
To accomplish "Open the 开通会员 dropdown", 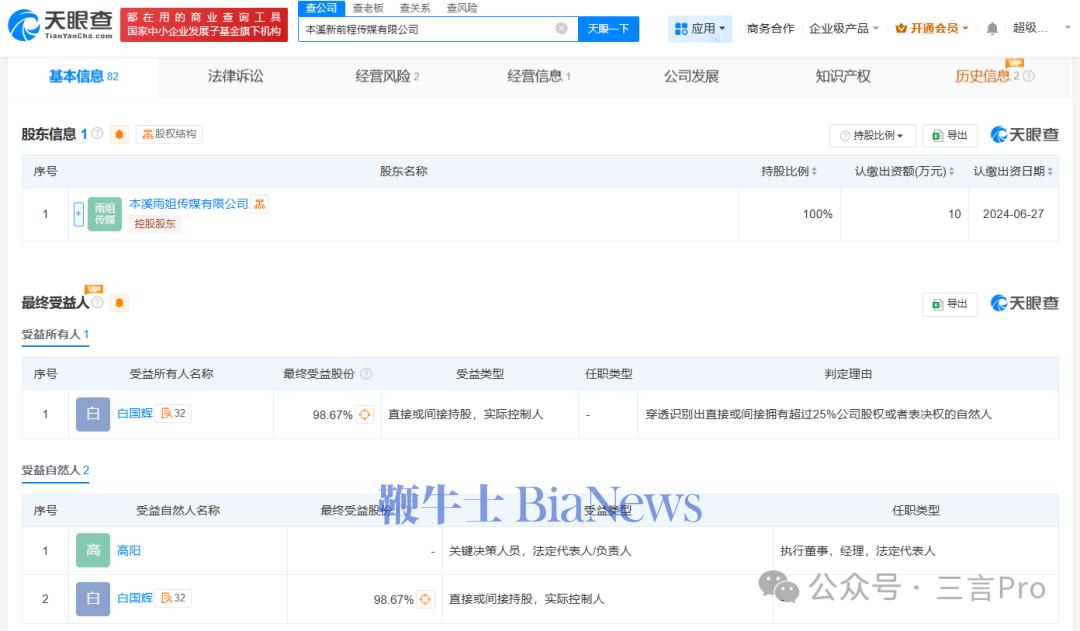I will coord(932,28).
